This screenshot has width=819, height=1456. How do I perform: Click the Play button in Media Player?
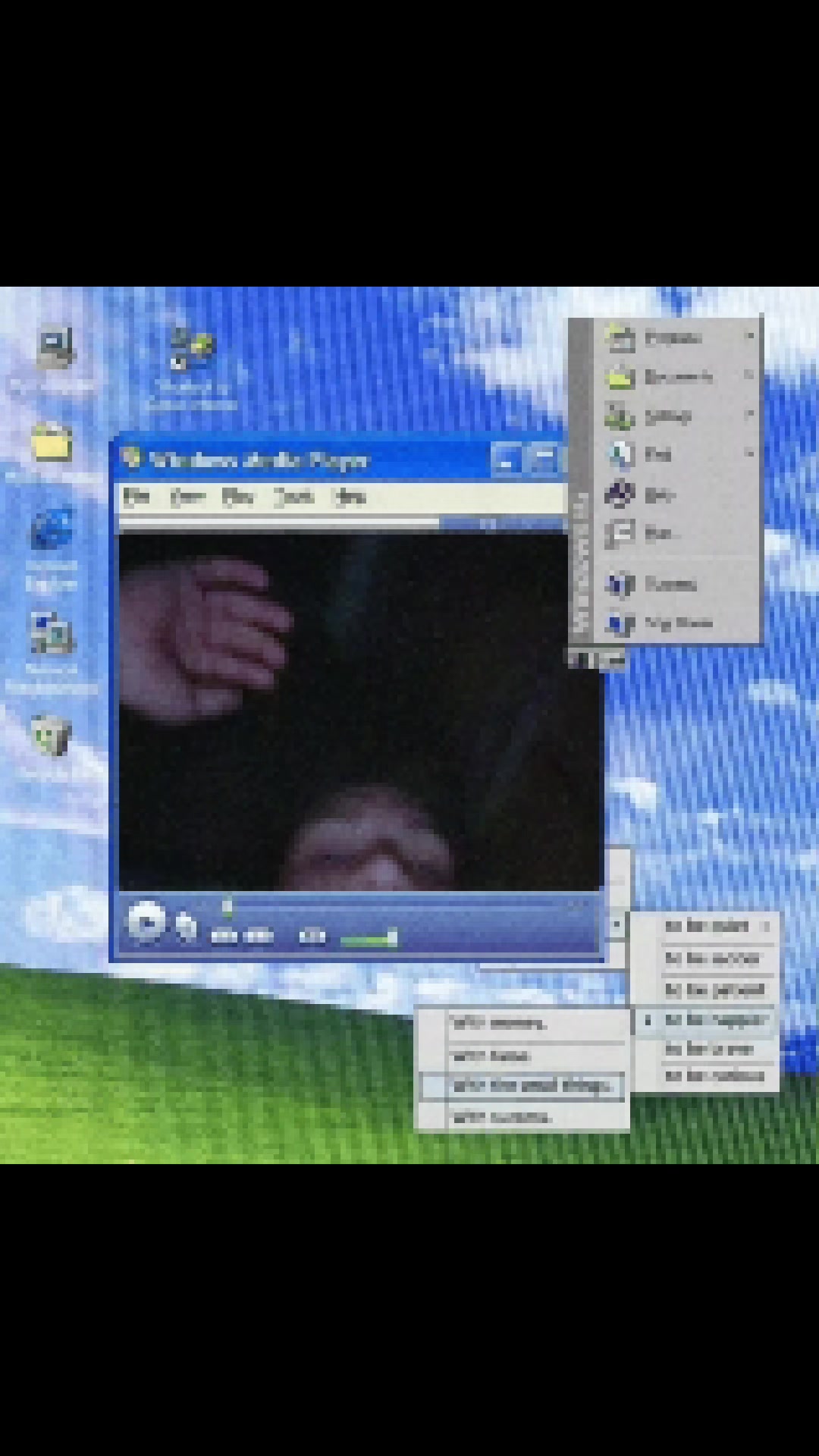click(146, 923)
